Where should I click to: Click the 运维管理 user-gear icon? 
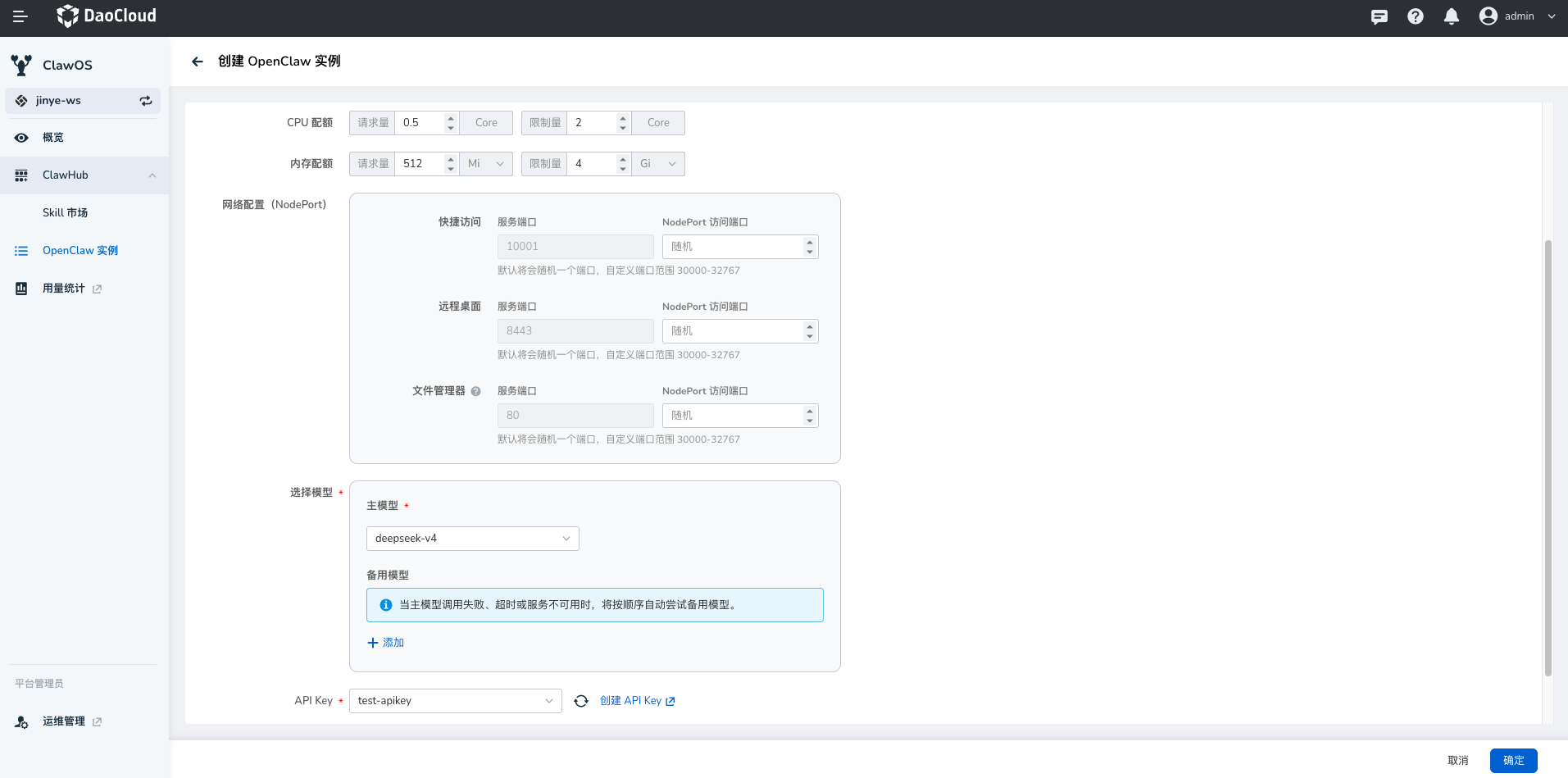pos(21,722)
